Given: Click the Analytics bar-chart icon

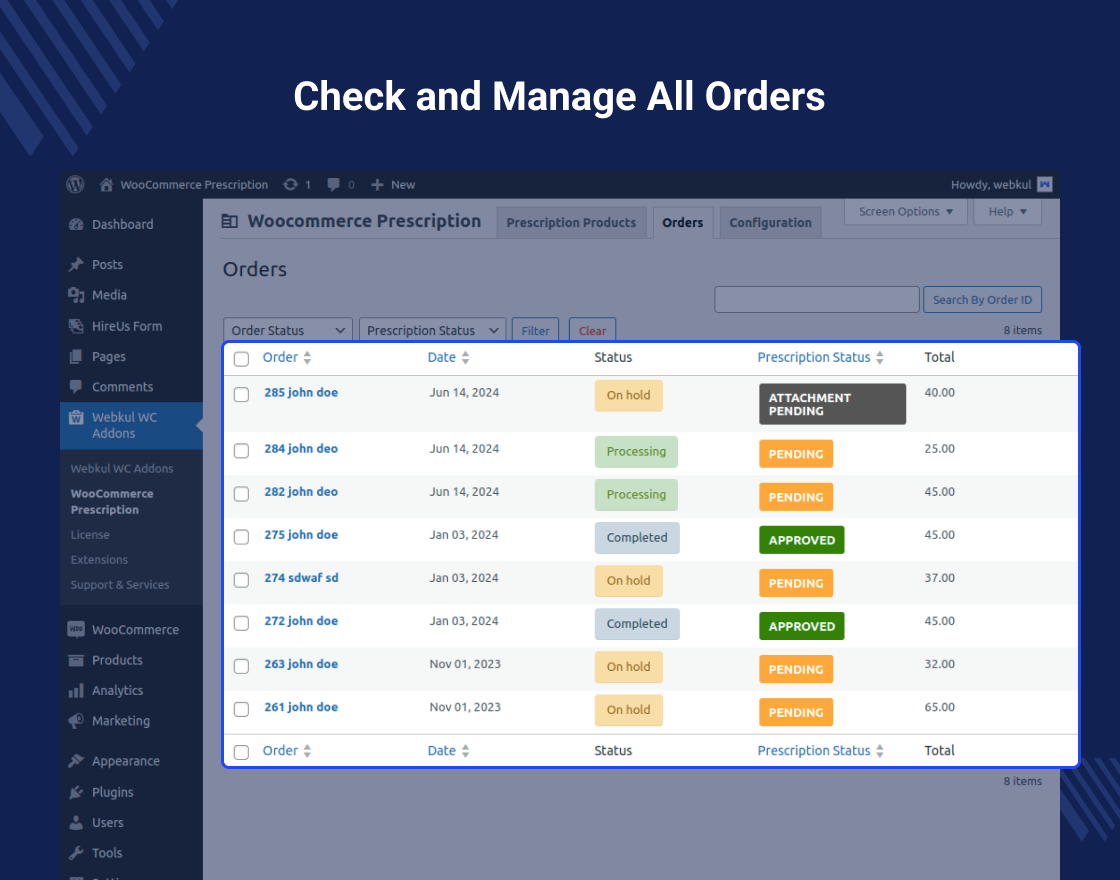Looking at the screenshot, I should [74, 690].
